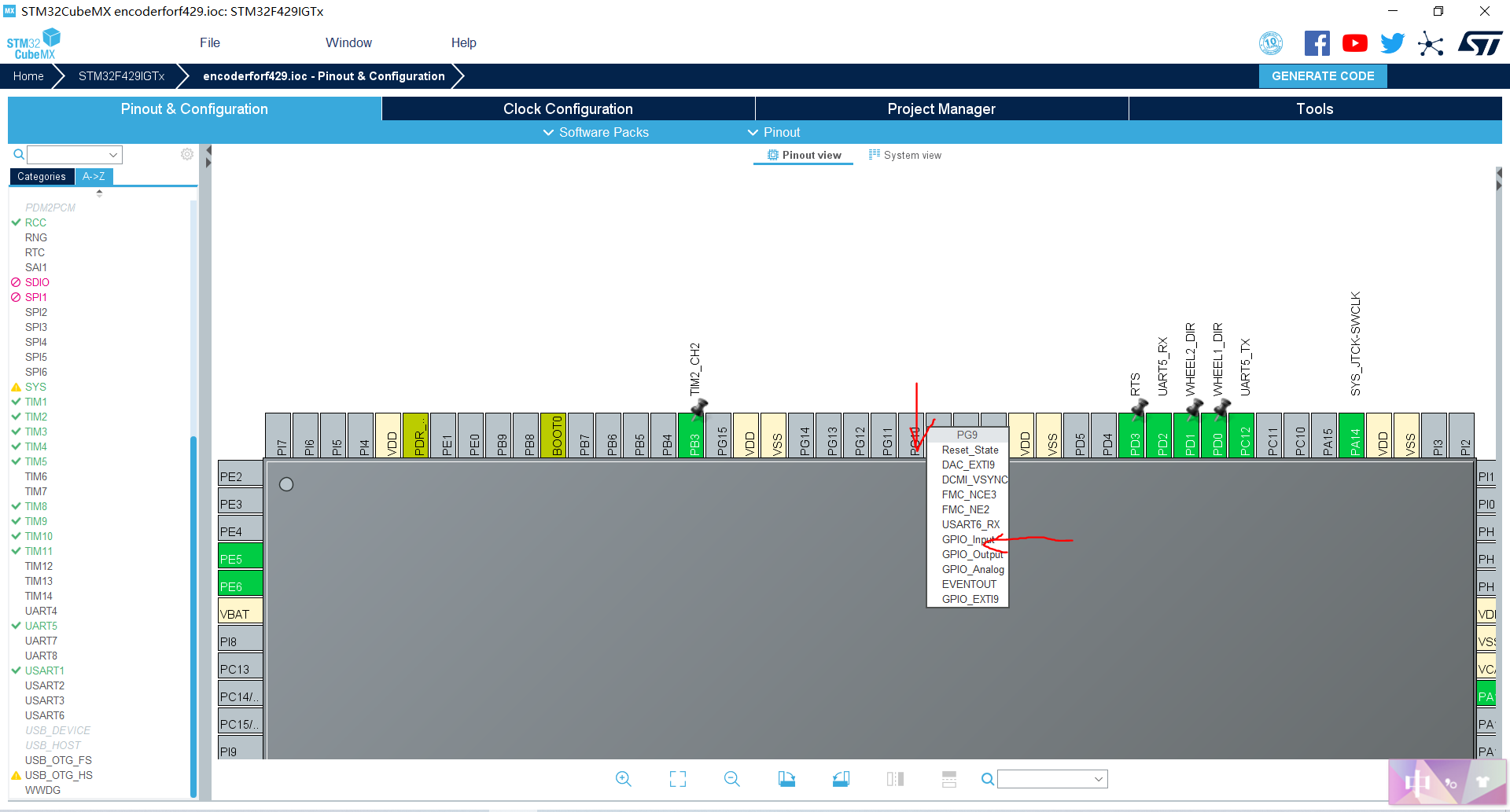
Task: Choose GPIO_Input in PG9 menu
Action: click(968, 539)
